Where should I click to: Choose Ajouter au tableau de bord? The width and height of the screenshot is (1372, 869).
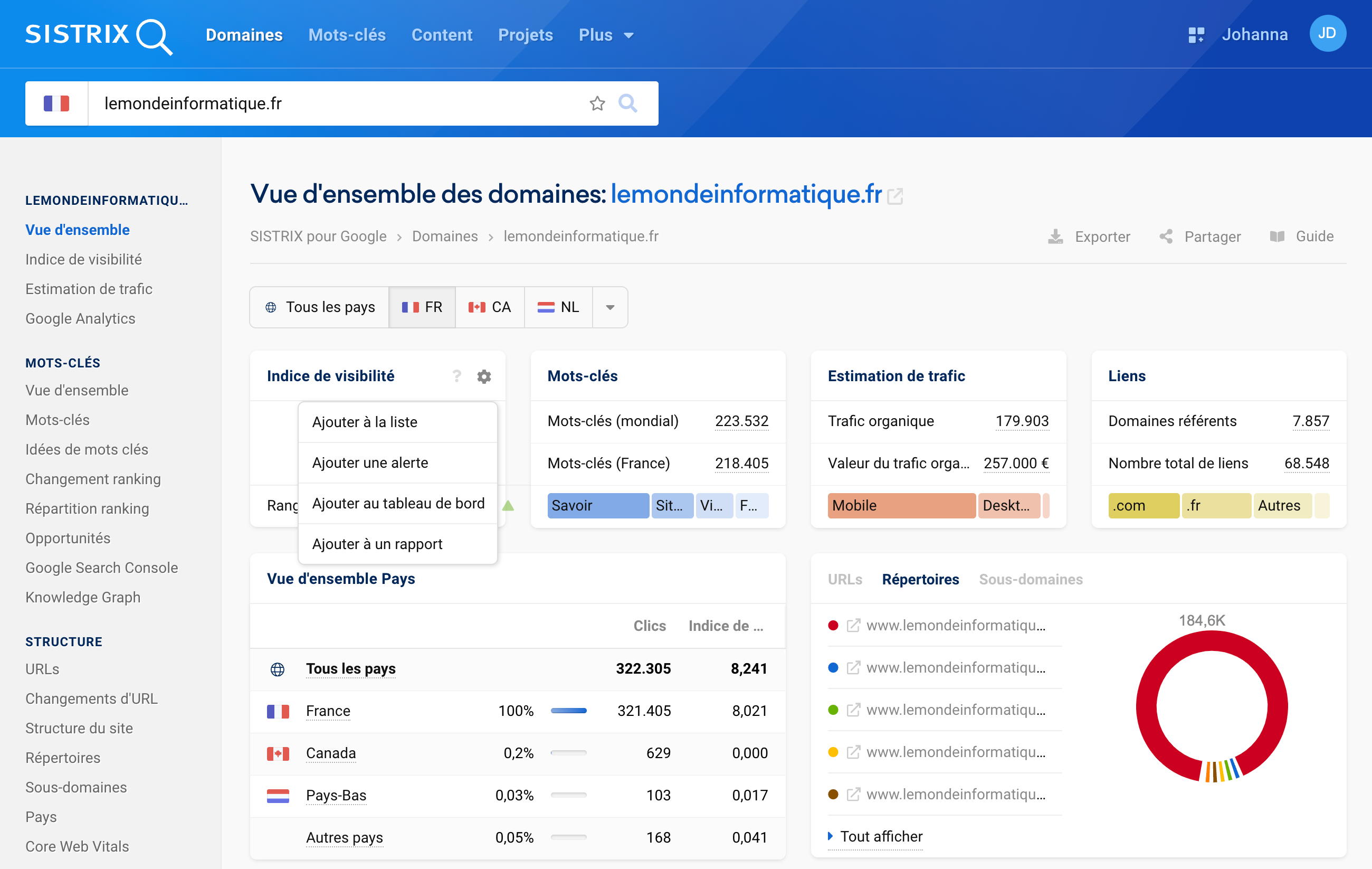[x=398, y=503]
